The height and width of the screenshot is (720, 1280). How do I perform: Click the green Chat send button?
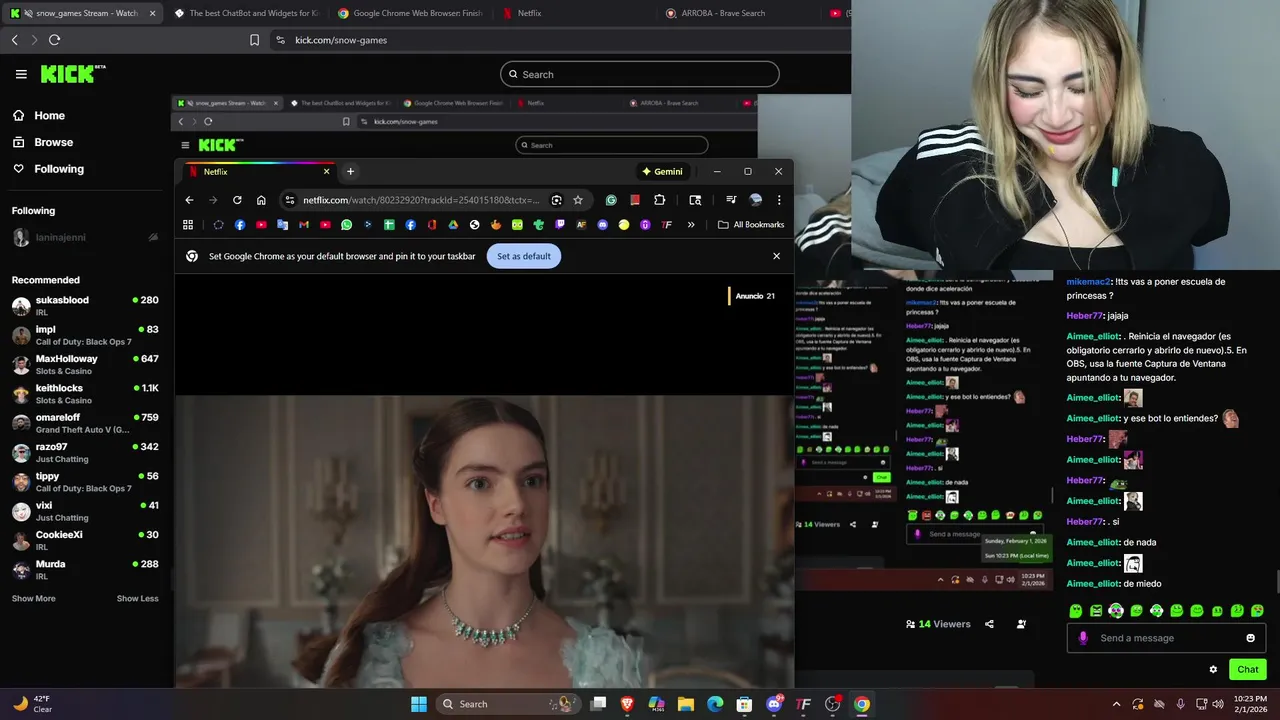click(x=1248, y=670)
